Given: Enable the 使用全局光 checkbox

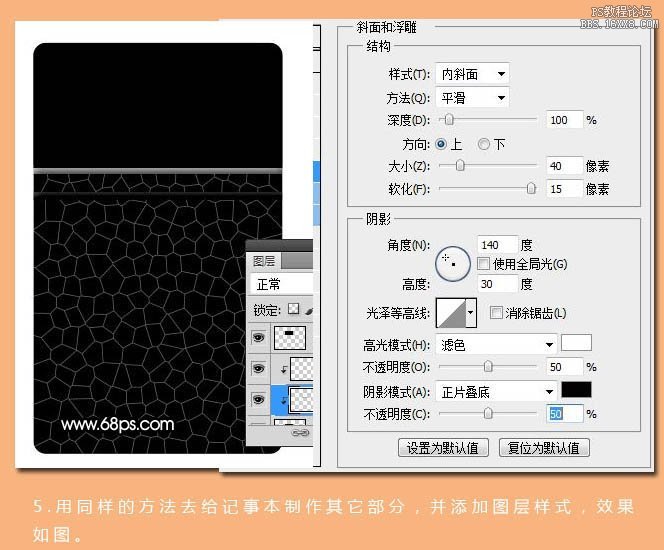Looking at the screenshot, I should [484, 264].
